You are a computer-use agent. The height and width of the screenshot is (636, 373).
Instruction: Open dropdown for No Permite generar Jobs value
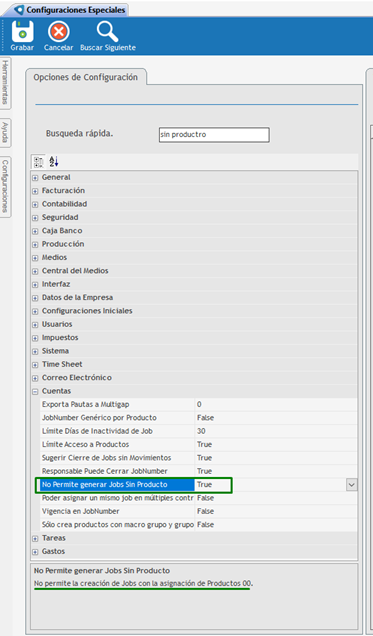(x=352, y=485)
